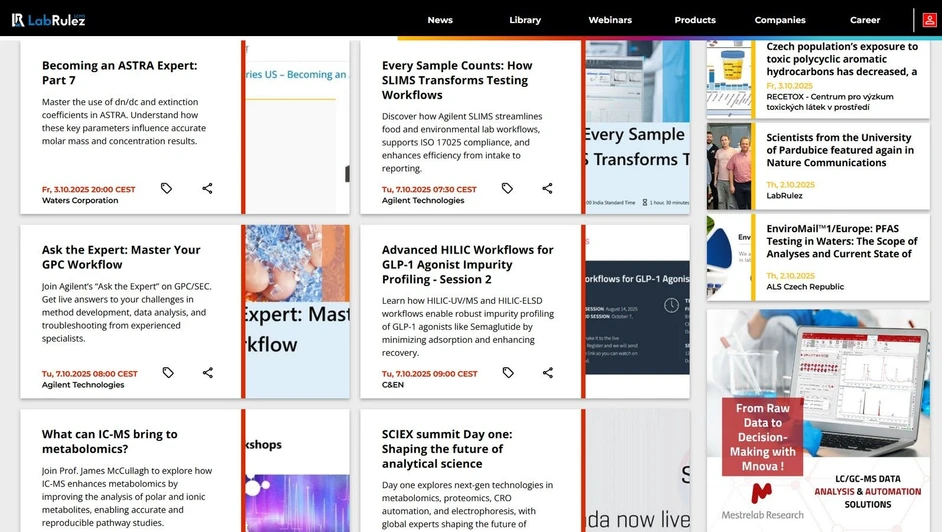Share the Ask the Expert GPC webinar
Image resolution: width=942 pixels, height=532 pixels.
(207, 373)
